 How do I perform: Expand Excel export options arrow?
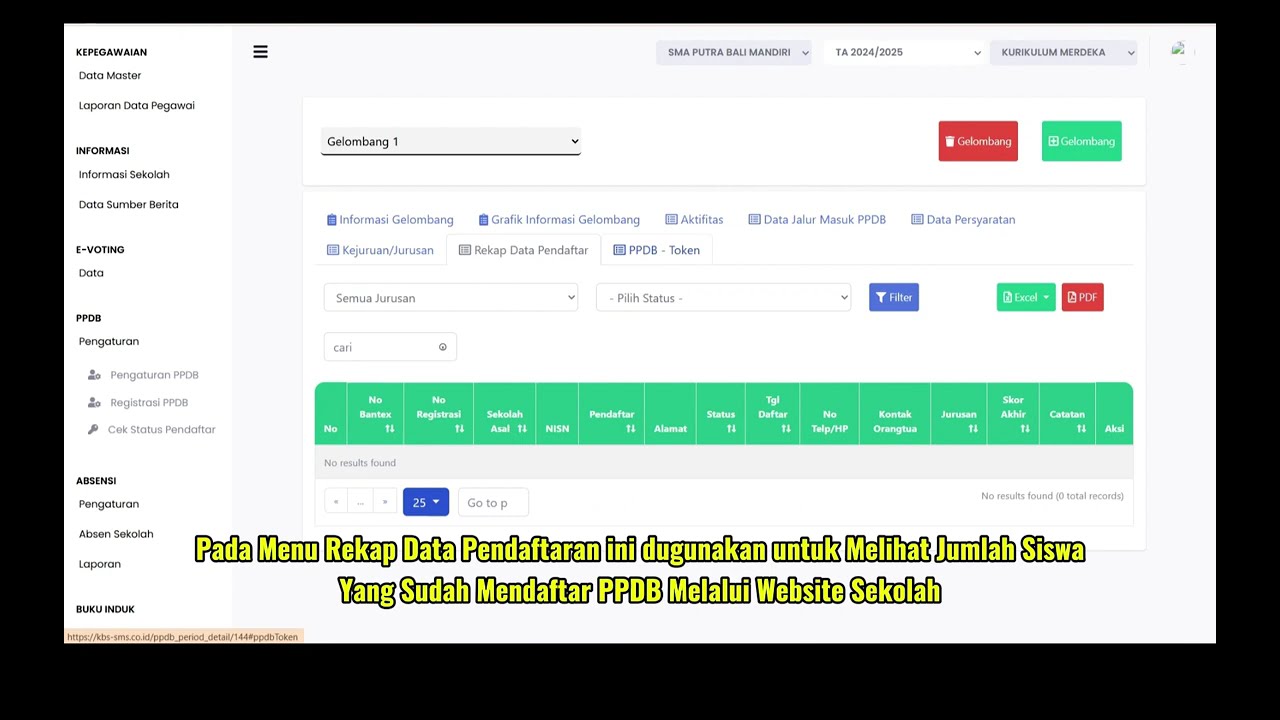point(1046,297)
